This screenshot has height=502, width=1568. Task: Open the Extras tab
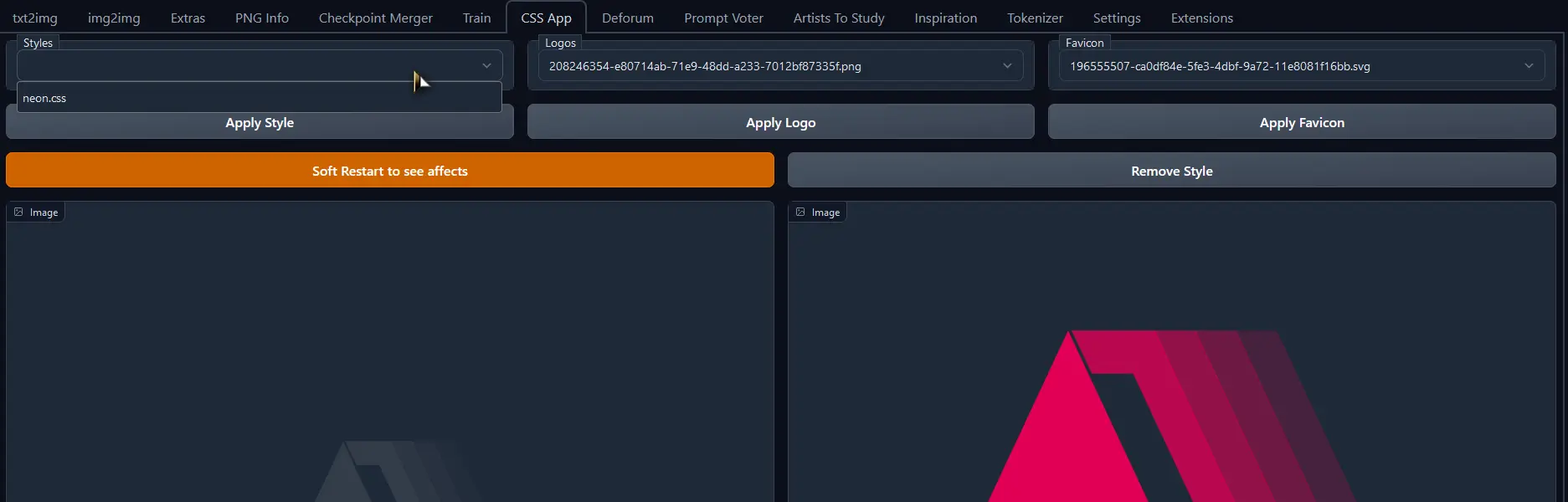[188, 18]
